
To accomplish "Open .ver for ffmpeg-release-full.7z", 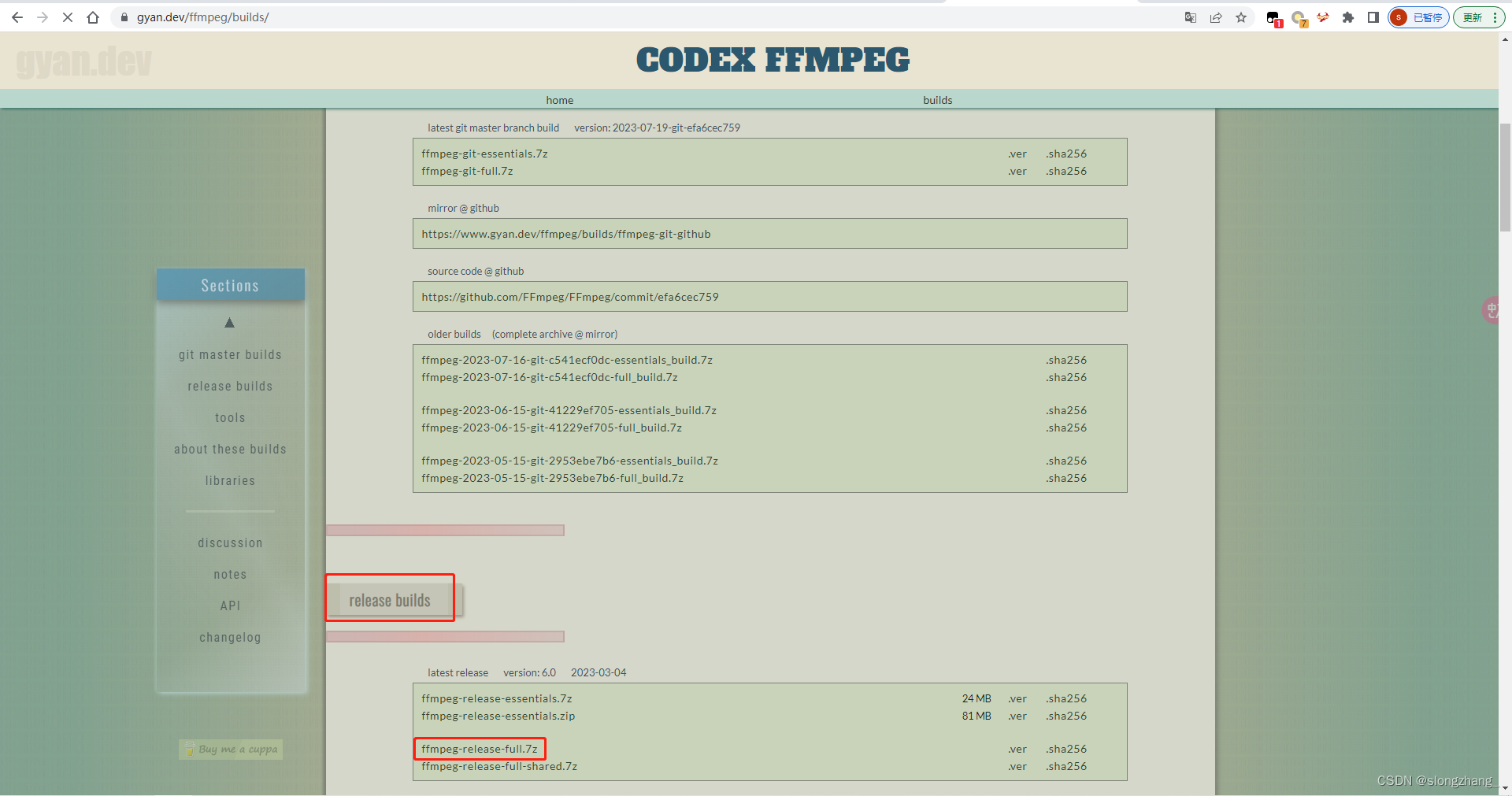I will (1017, 749).
